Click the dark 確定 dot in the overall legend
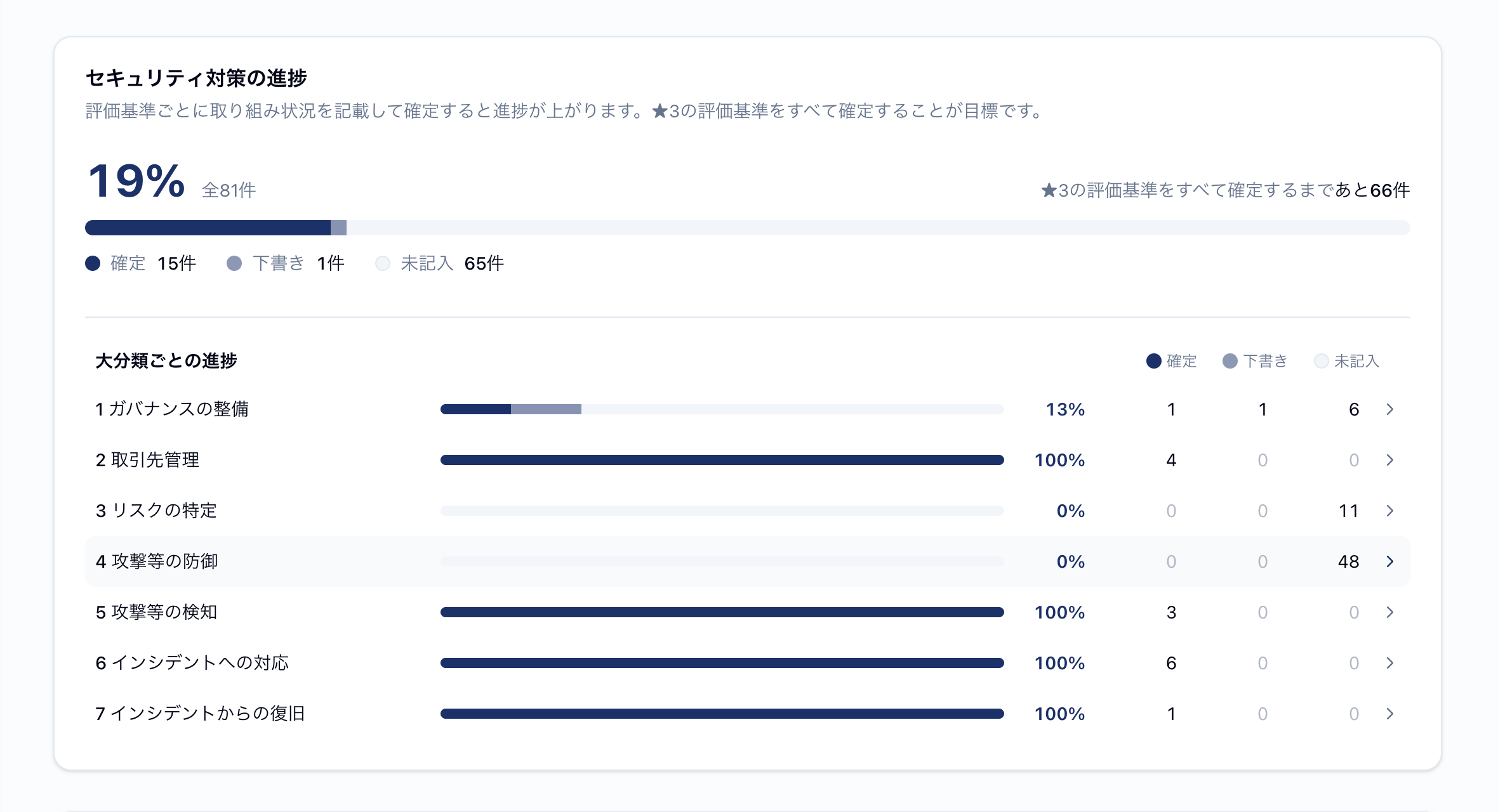The width and height of the screenshot is (1498, 812). [93, 263]
